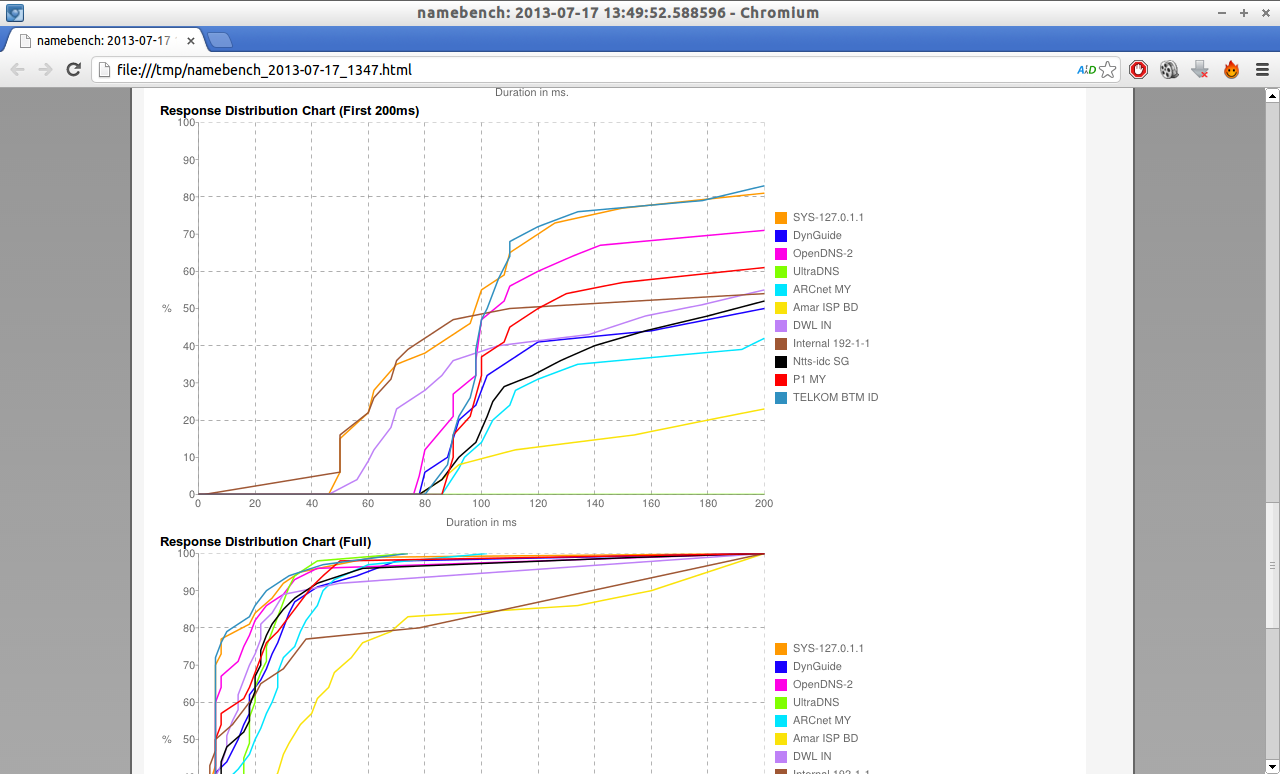Click the purple DWL IN swatch in 200ms legend

point(781,325)
